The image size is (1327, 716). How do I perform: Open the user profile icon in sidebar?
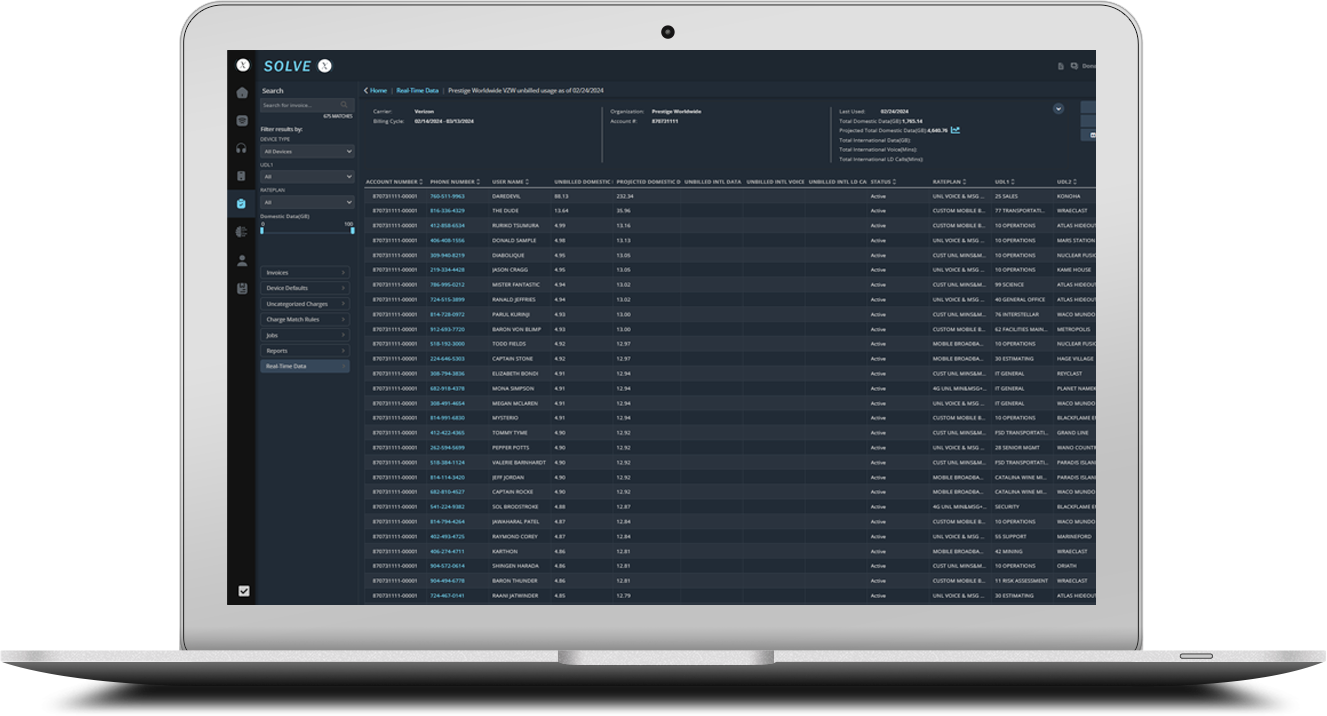[x=242, y=260]
